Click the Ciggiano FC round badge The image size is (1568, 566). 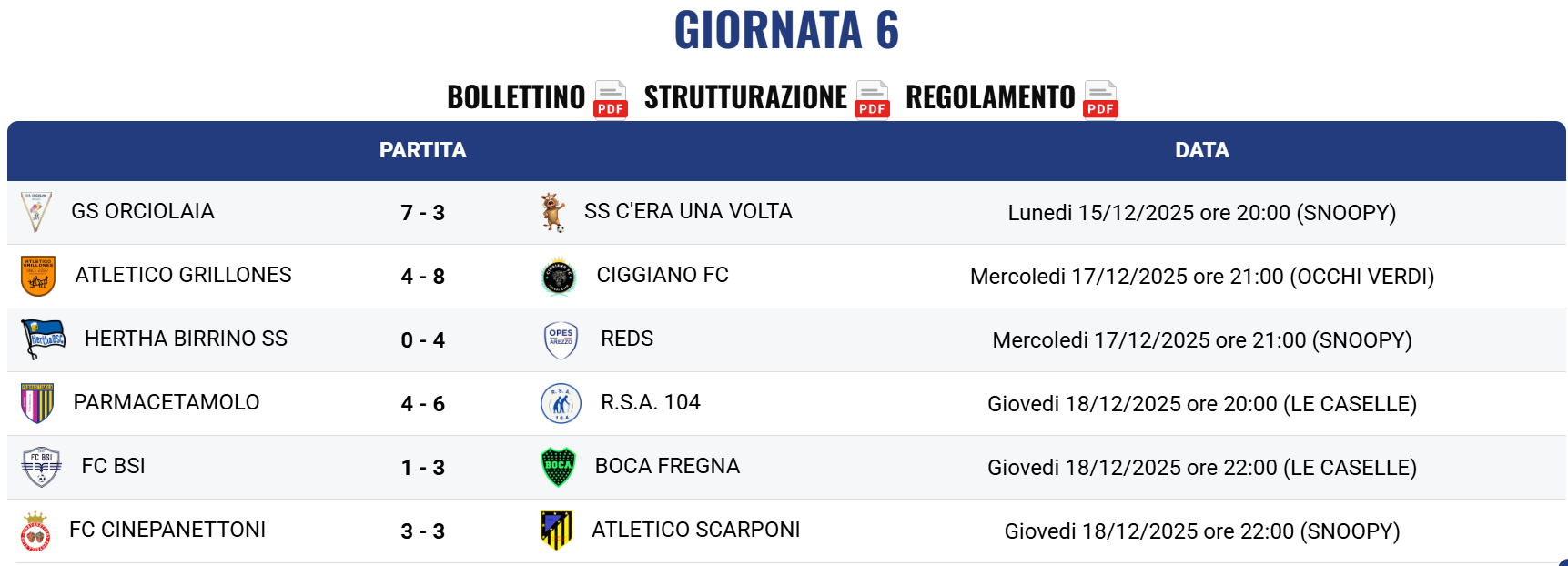click(x=559, y=277)
